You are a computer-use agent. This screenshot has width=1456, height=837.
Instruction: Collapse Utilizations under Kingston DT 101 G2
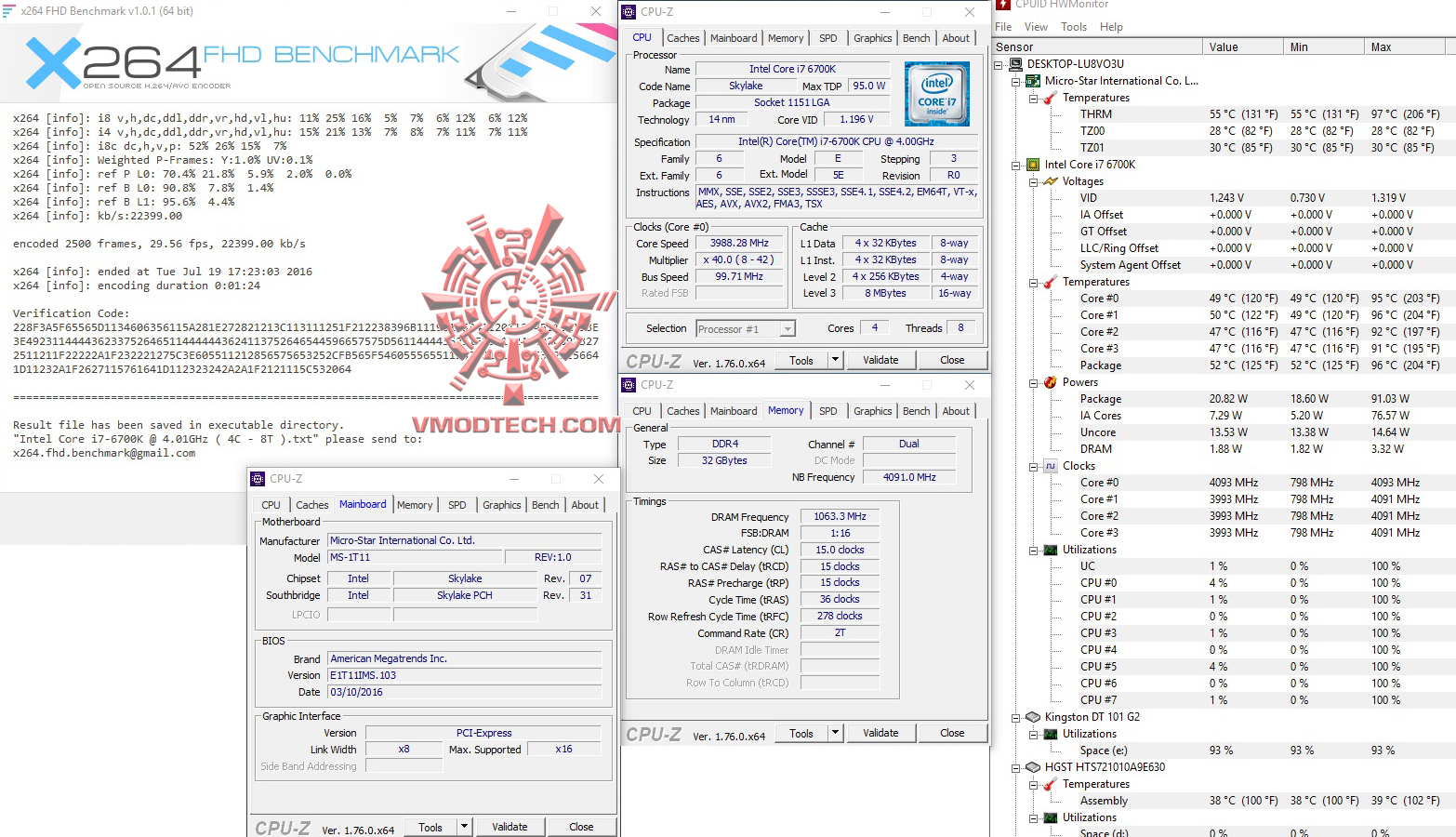(1034, 733)
